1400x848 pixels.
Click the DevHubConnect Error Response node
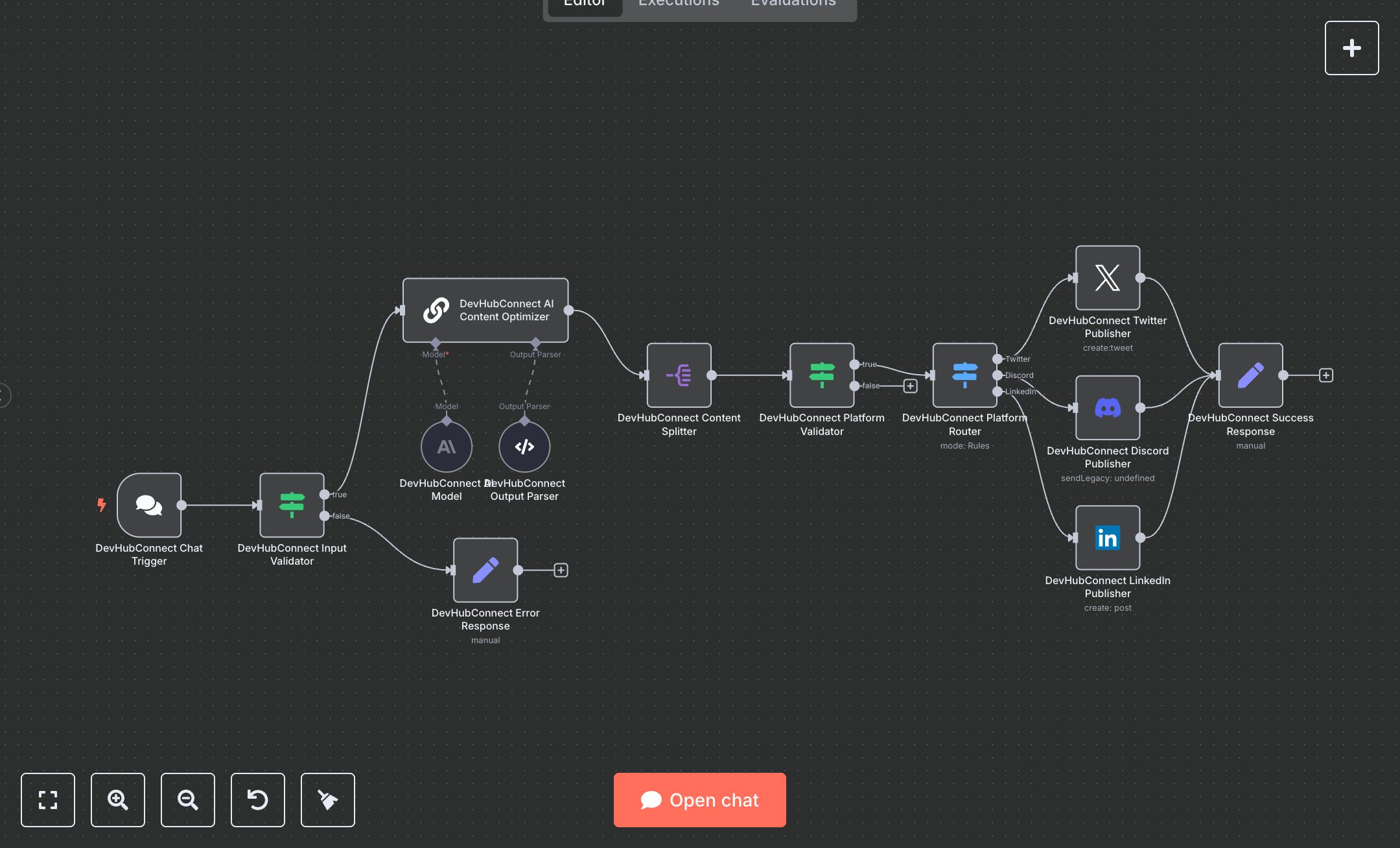click(x=485, y=570)
